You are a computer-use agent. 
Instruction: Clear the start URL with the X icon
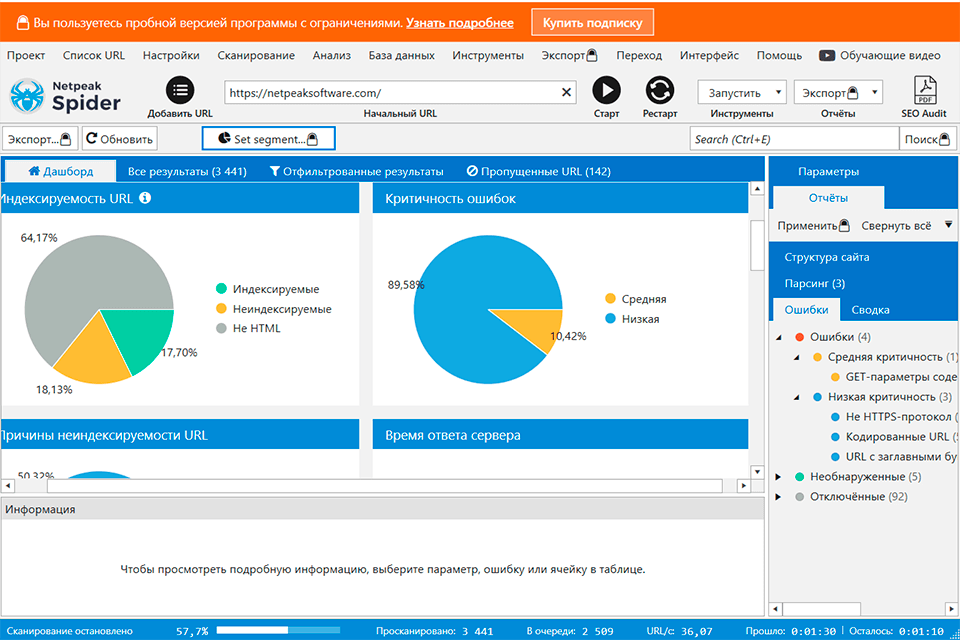coord(567,93)
